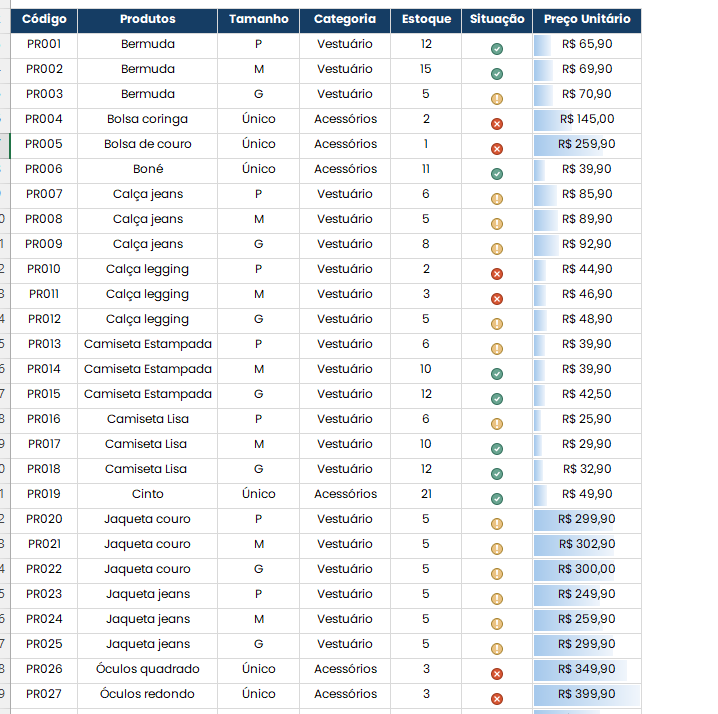Click red X icon in PR027 row
This screenshot has height=714, width=718.
(x=497, y=699)
